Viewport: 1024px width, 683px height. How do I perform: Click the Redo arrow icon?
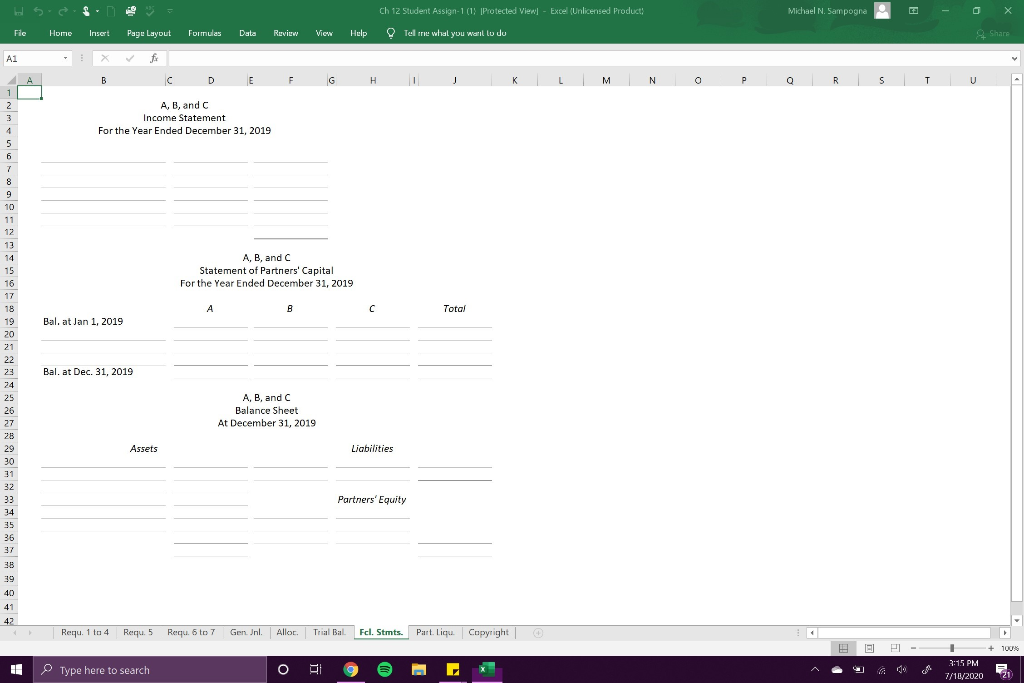63,11
